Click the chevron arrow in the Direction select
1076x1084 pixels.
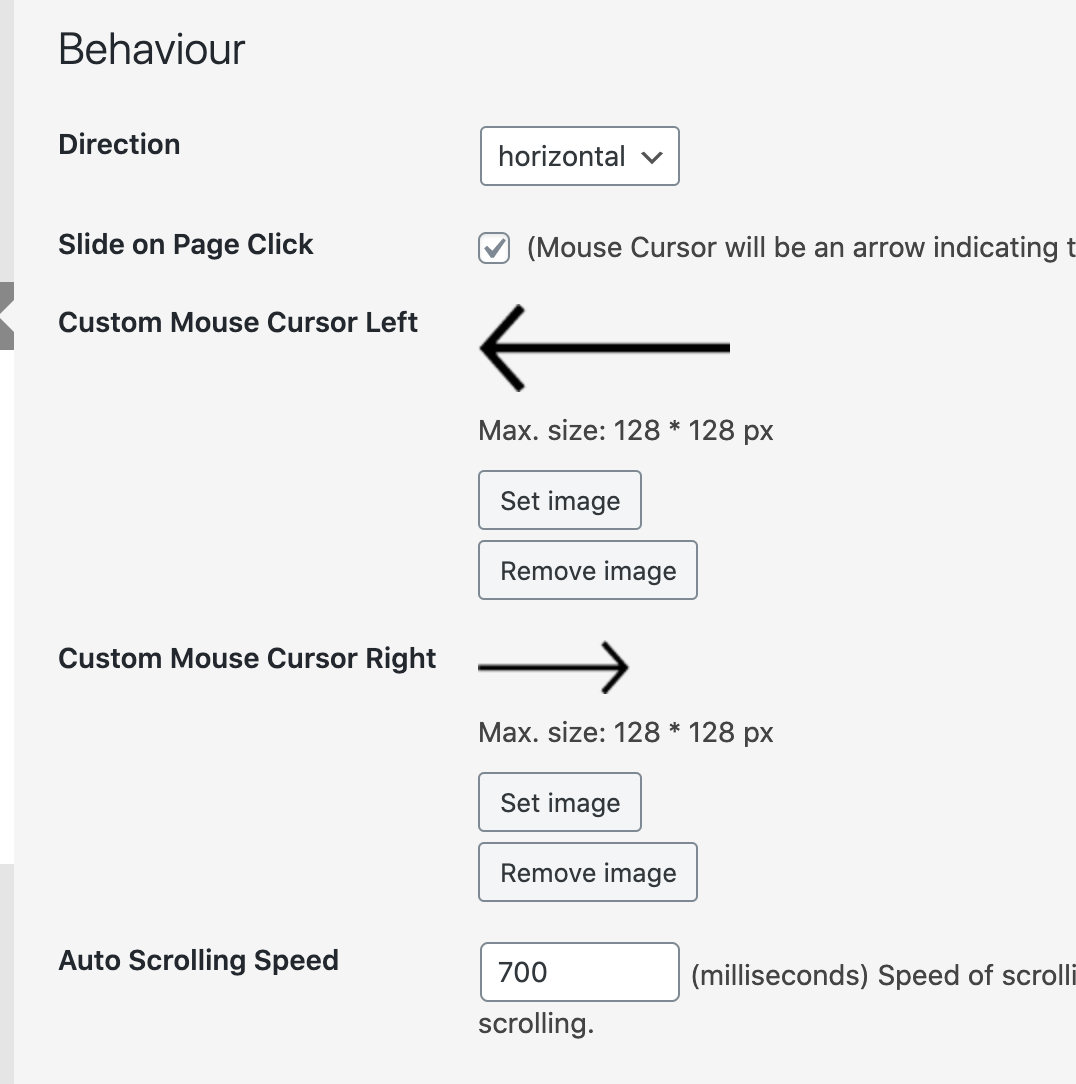(x=652, y=157)
